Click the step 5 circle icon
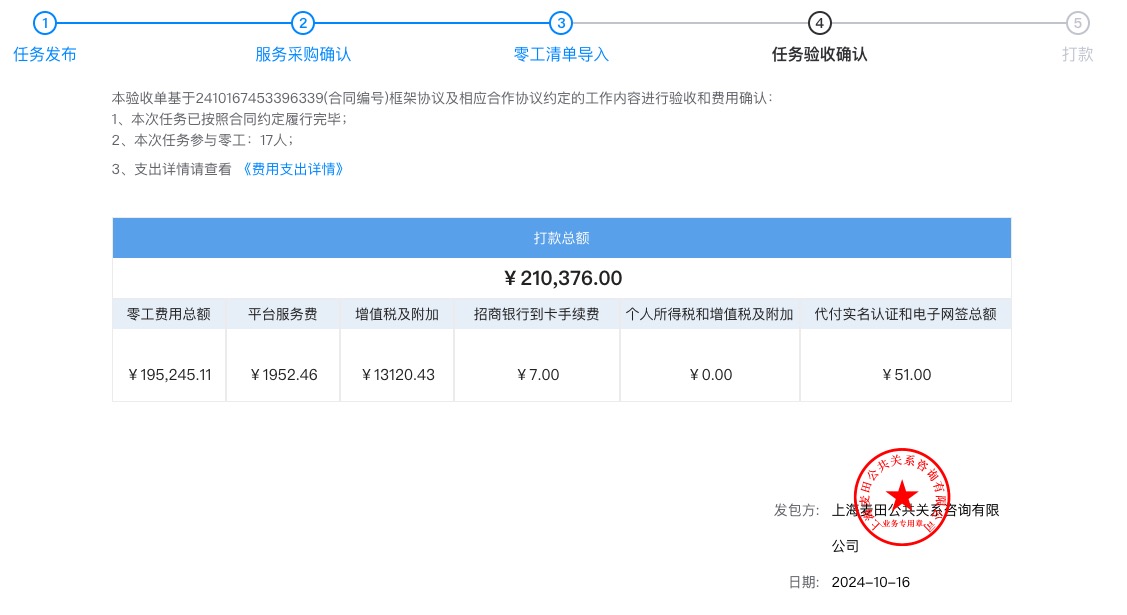Viewport: 1127px width, 615px height. pyautogui.click(x=1077, y=23)
